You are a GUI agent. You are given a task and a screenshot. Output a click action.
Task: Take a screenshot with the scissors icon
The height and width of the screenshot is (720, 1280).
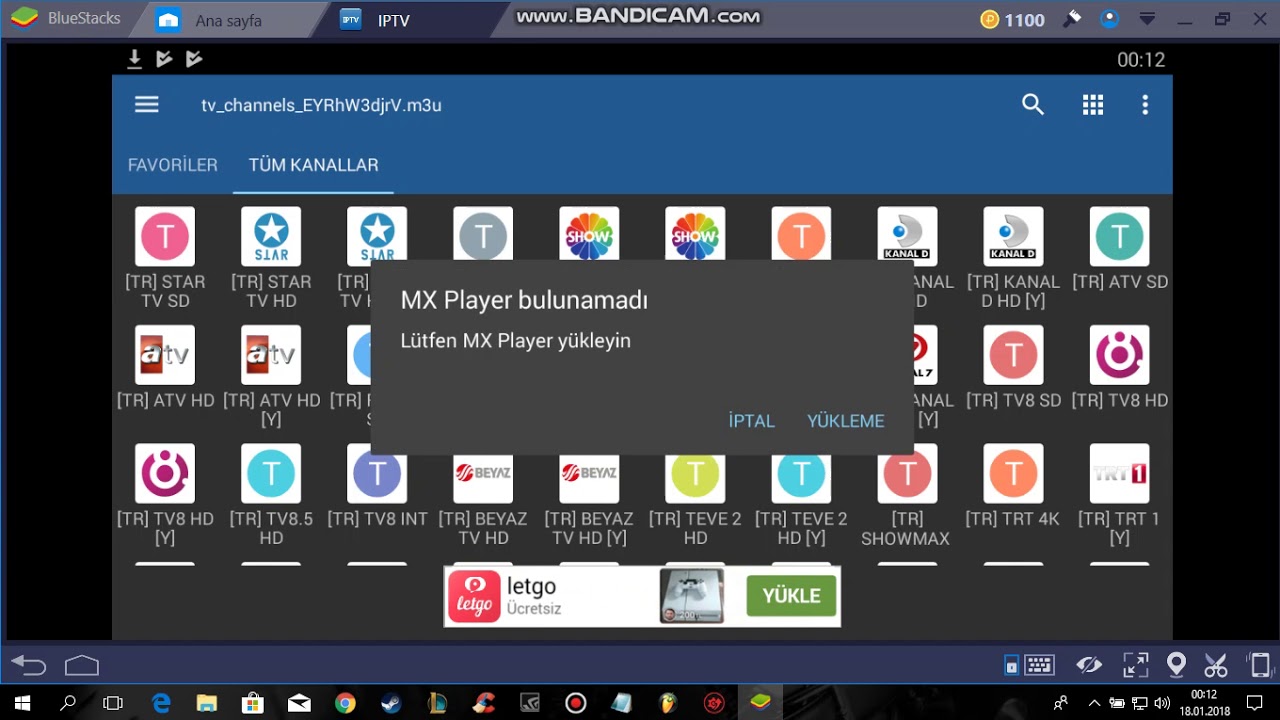1216,665
